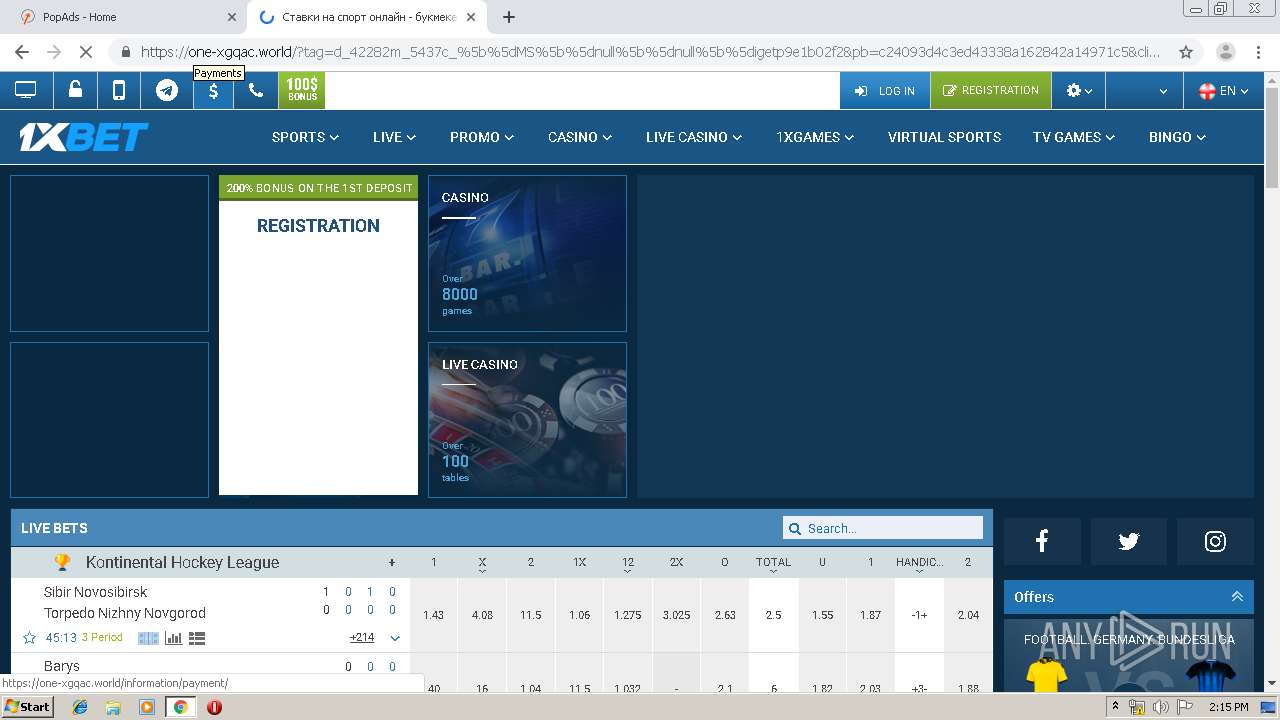
Task: Click the plus column header in the league row
Action: [x=392, y=562]
